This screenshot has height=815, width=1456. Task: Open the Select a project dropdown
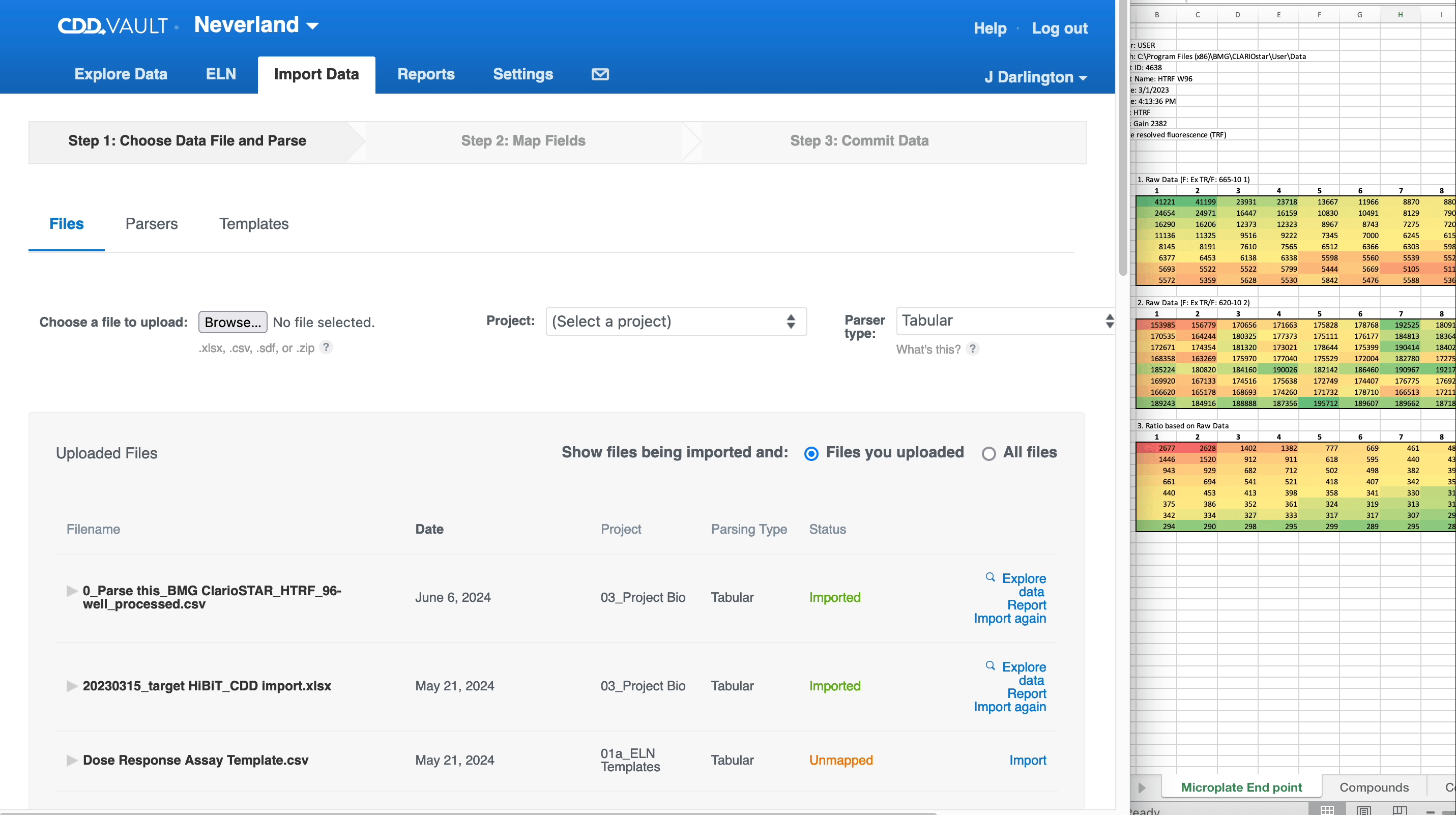pyautogui.click(x=676, y=321)
